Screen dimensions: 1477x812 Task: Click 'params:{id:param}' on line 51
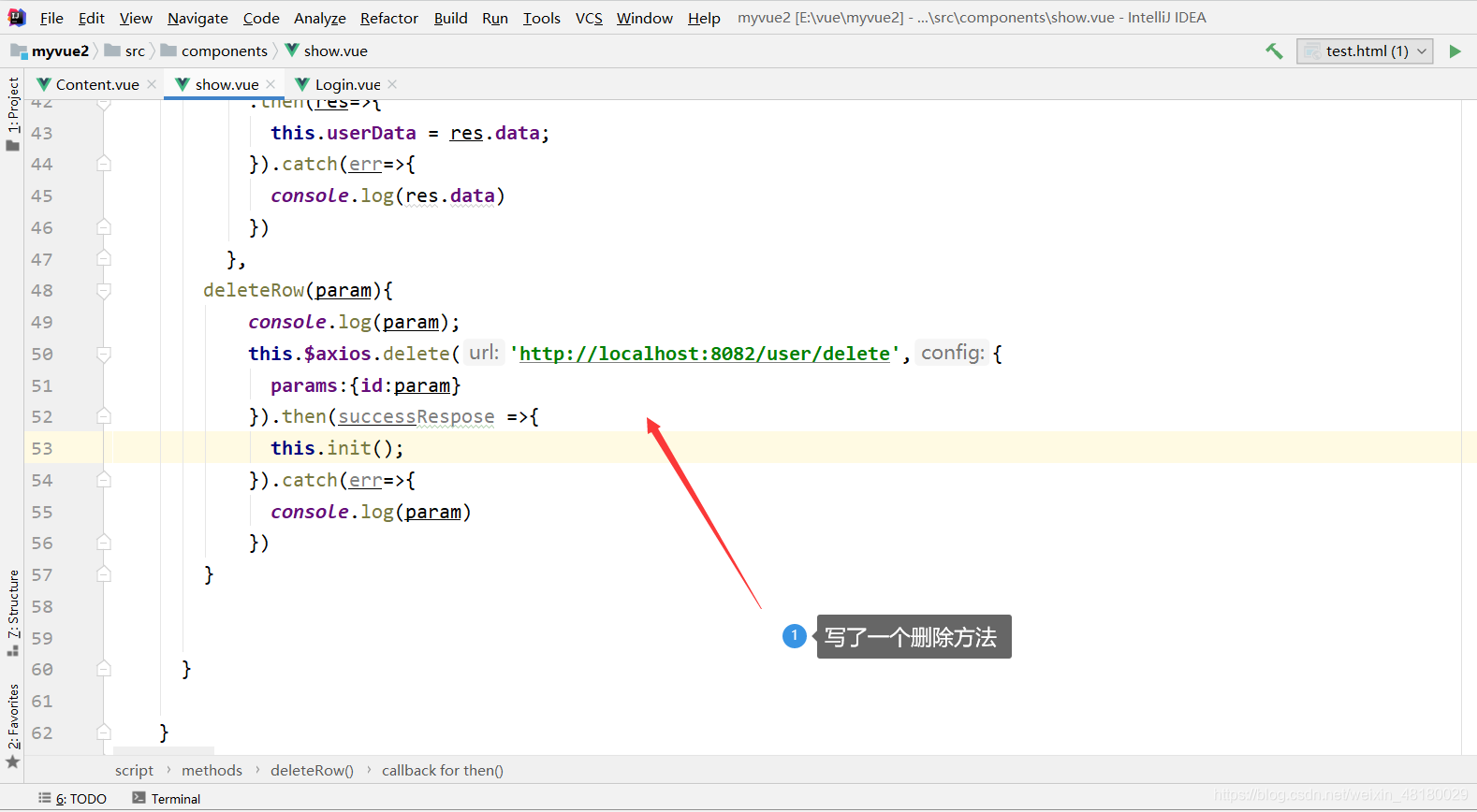click(x=365, y=385)
